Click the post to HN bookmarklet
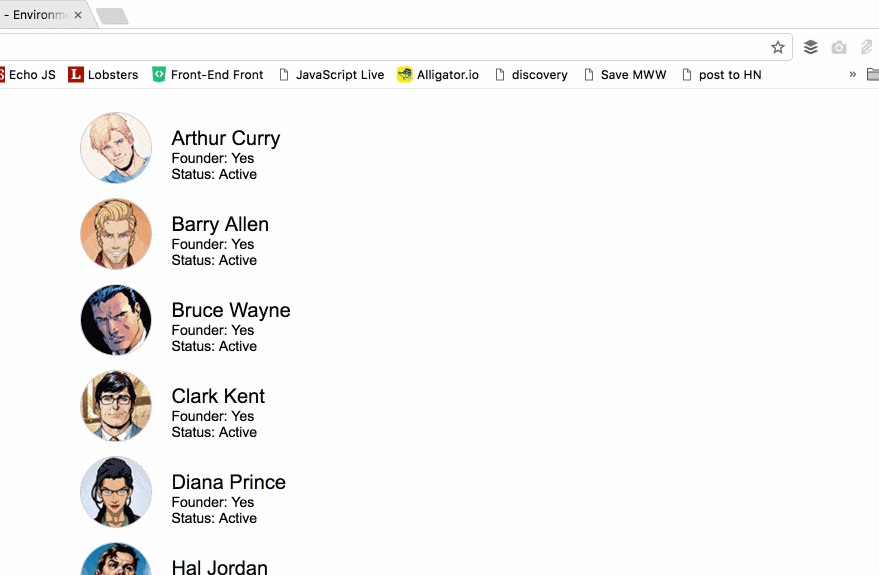Screen dimensions: 879x575 pyautogui.click(x=721, y=74)
